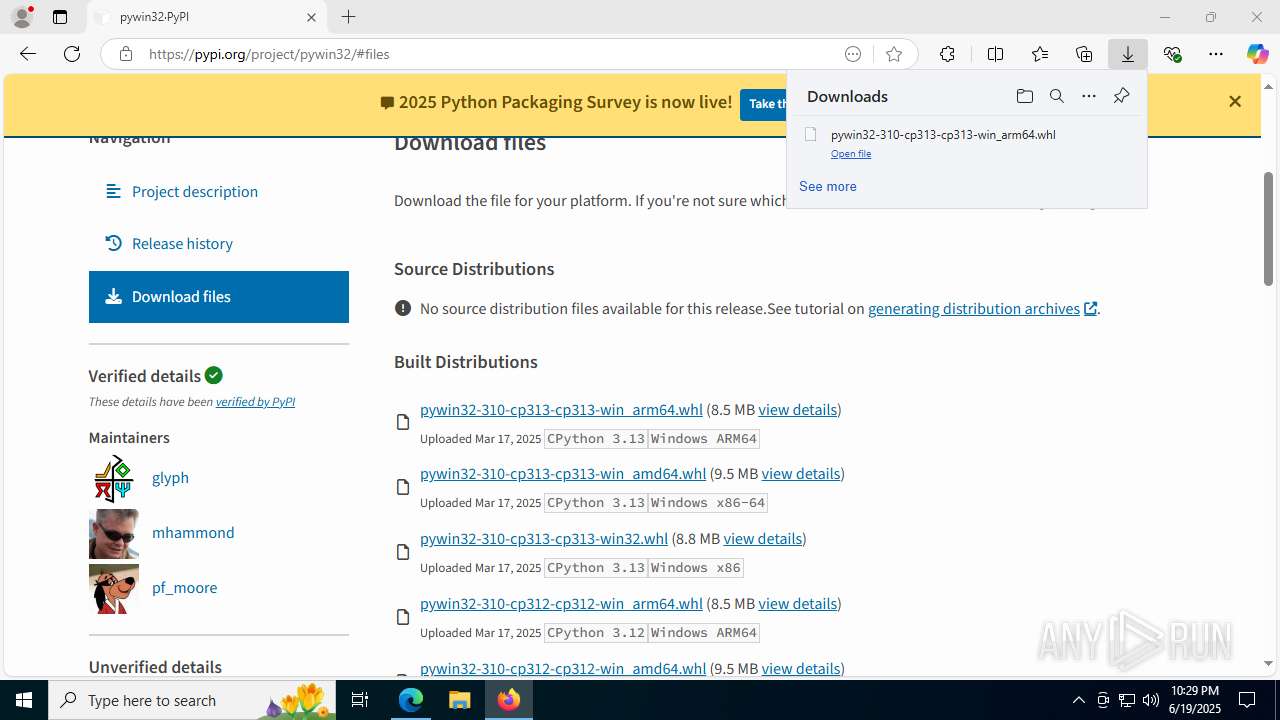Viewport: 1280px width, 720px height.
Task: Download pywin32-310-cp312-cp312-win_arm64.whl
Action: pyautogui.click(x=561, y=604)
